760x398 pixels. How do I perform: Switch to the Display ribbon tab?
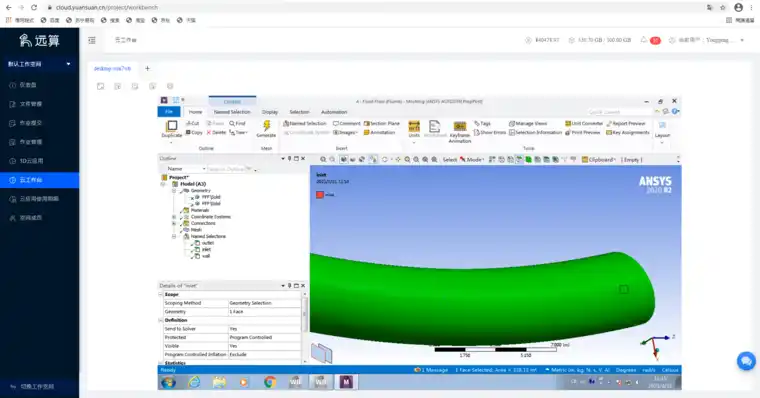270,112
